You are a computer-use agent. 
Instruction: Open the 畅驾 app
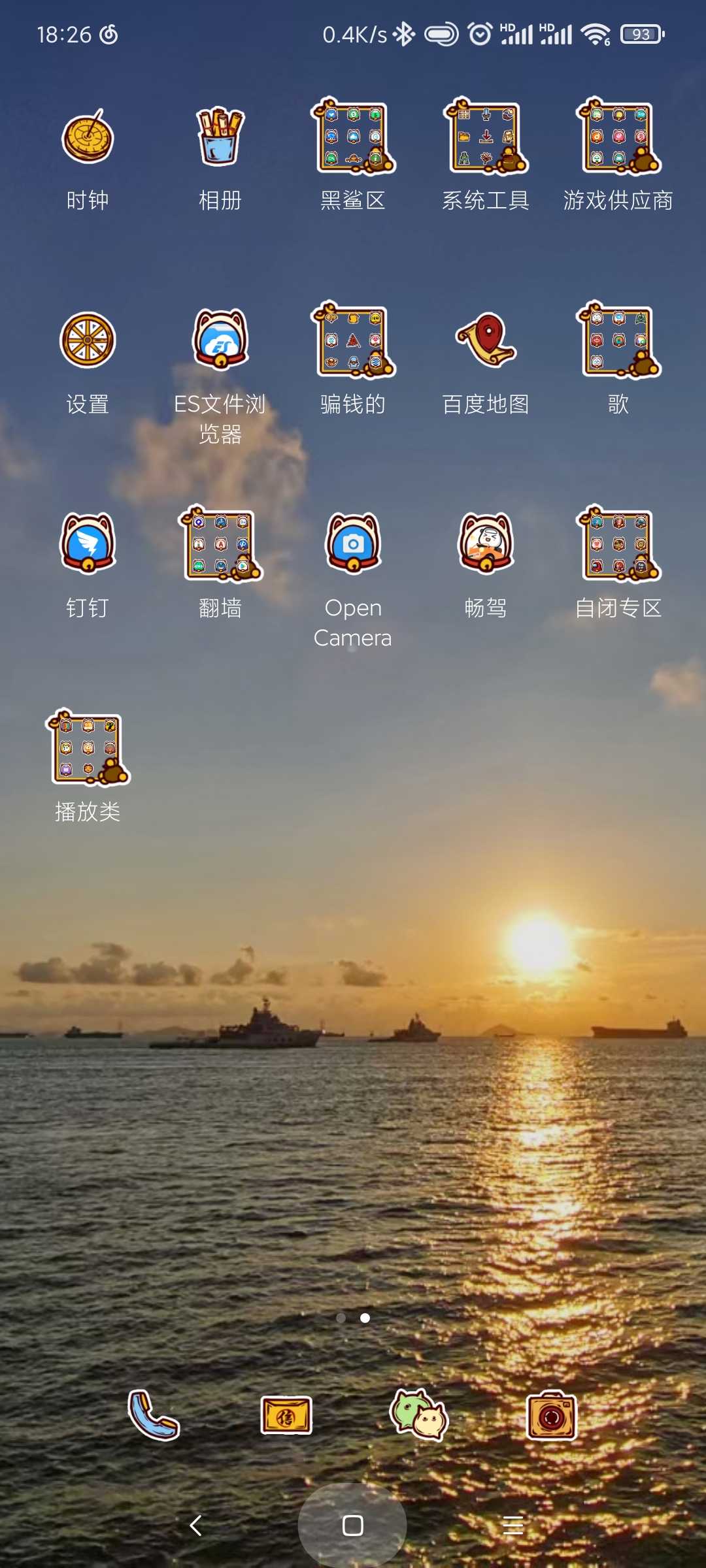pos(486,544)
